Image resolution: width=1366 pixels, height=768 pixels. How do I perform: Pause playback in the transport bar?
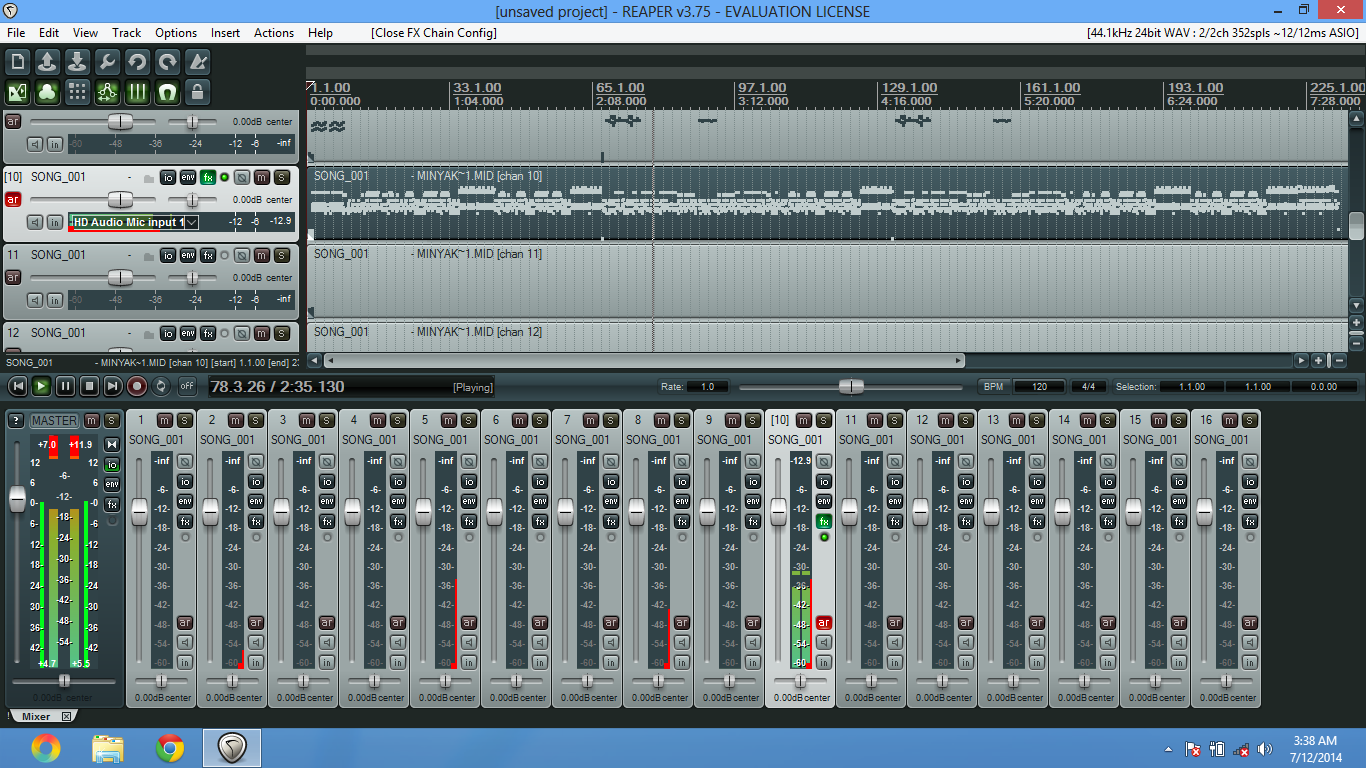click(65, 385)
